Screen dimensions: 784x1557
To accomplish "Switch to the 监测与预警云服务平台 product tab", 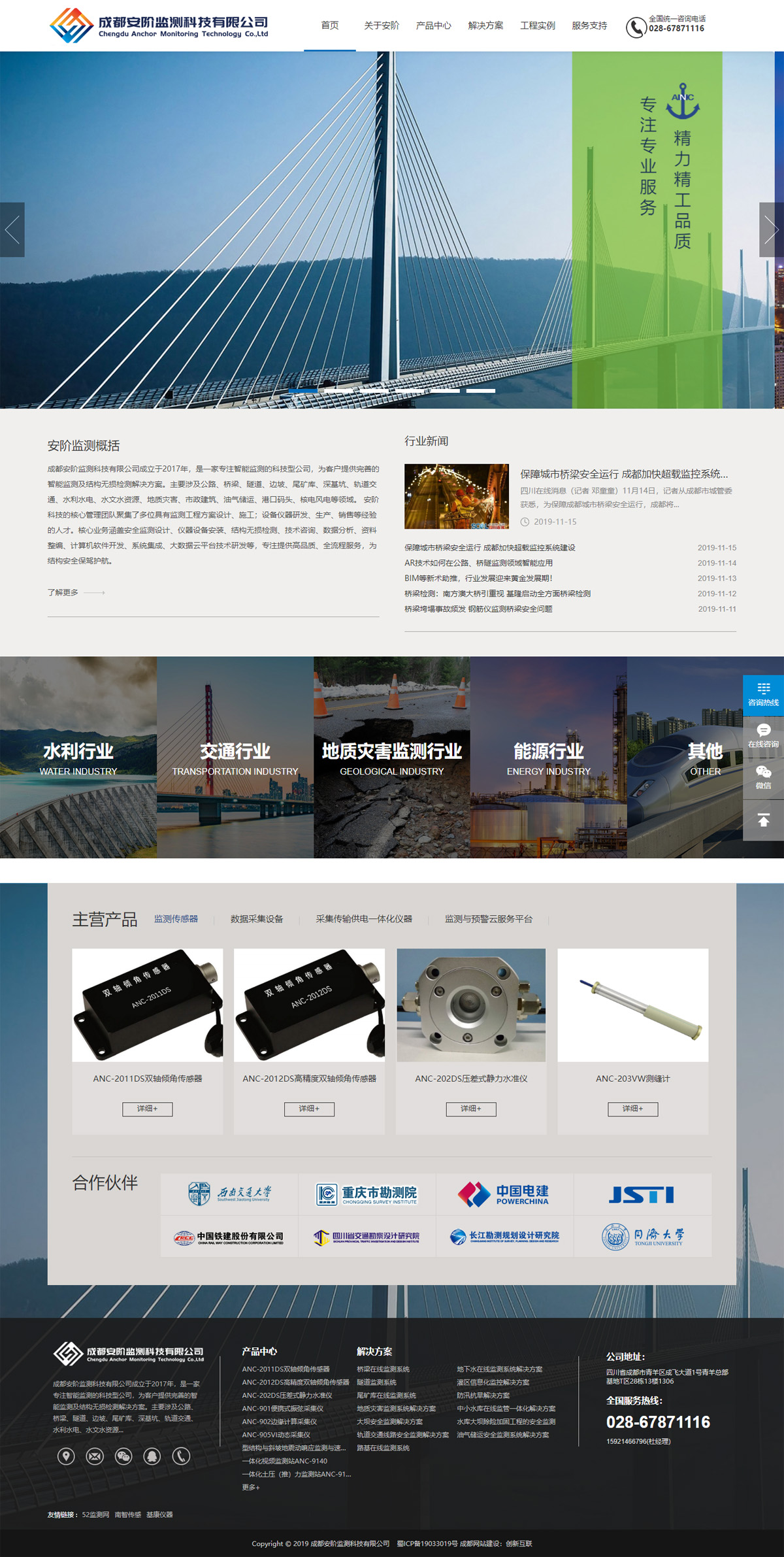I will pyautogui.click(x=488, y=919).
